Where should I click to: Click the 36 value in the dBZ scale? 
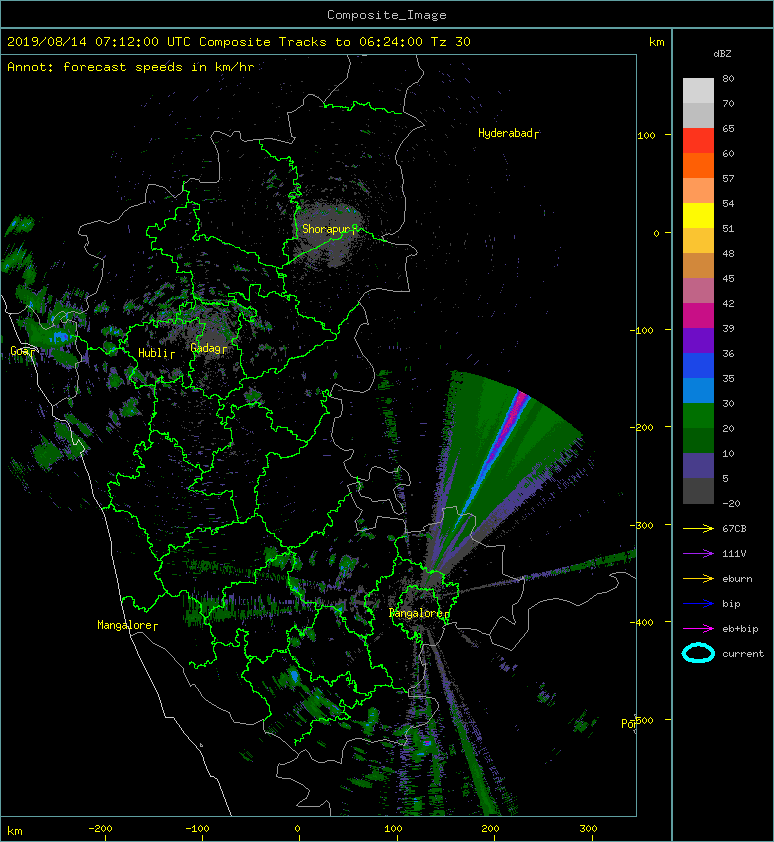pyautogui.click(x=728, y=353)
